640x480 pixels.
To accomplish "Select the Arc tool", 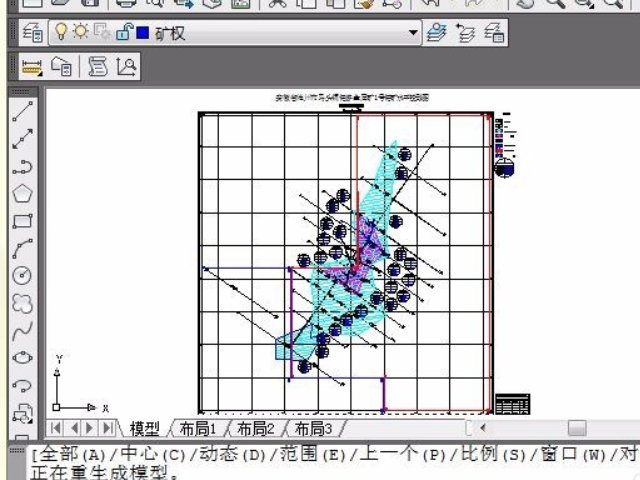I will tap(22, 248).
